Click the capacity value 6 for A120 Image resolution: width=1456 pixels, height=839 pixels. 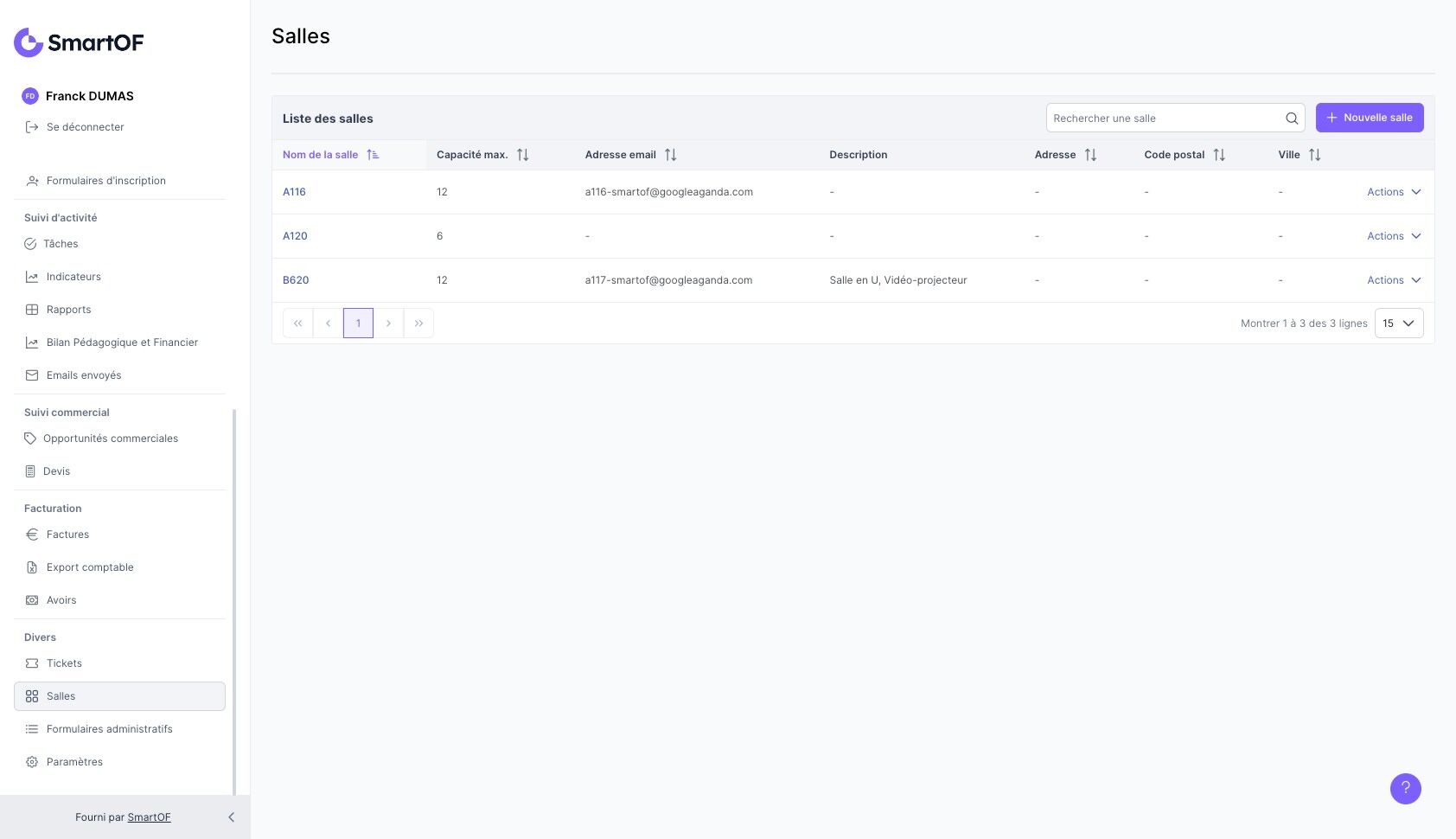pyautogui.click(x=439, y=236)
